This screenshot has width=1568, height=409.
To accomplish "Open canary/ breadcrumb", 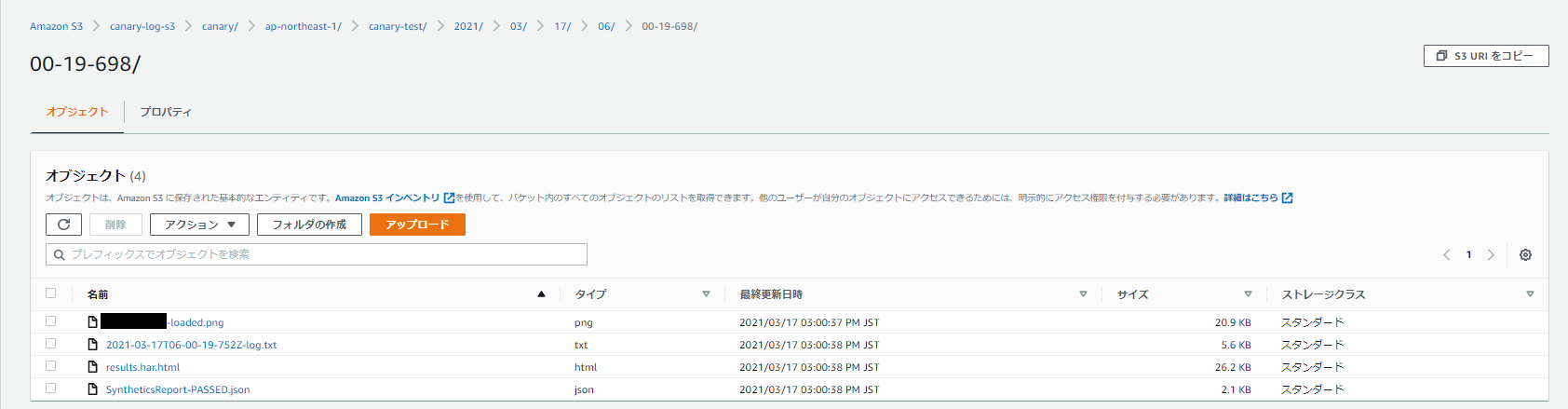I will click(220, 26).
